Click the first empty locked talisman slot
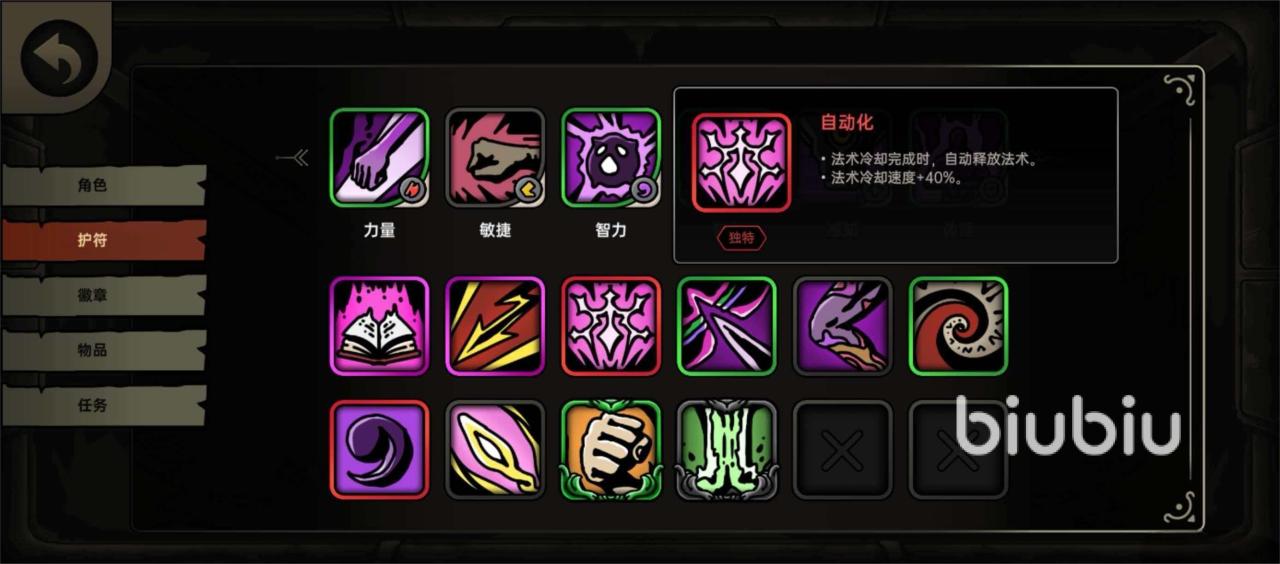The height and width of the screenshot is (564, 1280). [x=843, y=450]
